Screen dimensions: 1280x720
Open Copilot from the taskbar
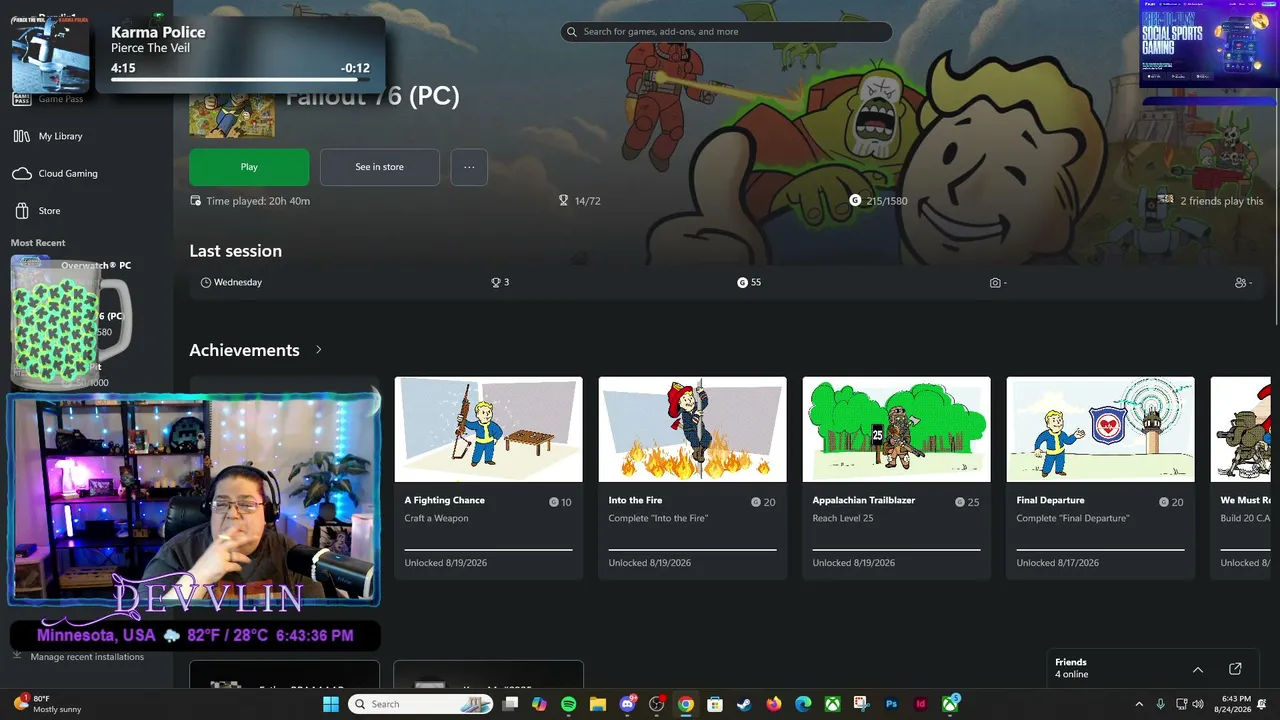539,704
